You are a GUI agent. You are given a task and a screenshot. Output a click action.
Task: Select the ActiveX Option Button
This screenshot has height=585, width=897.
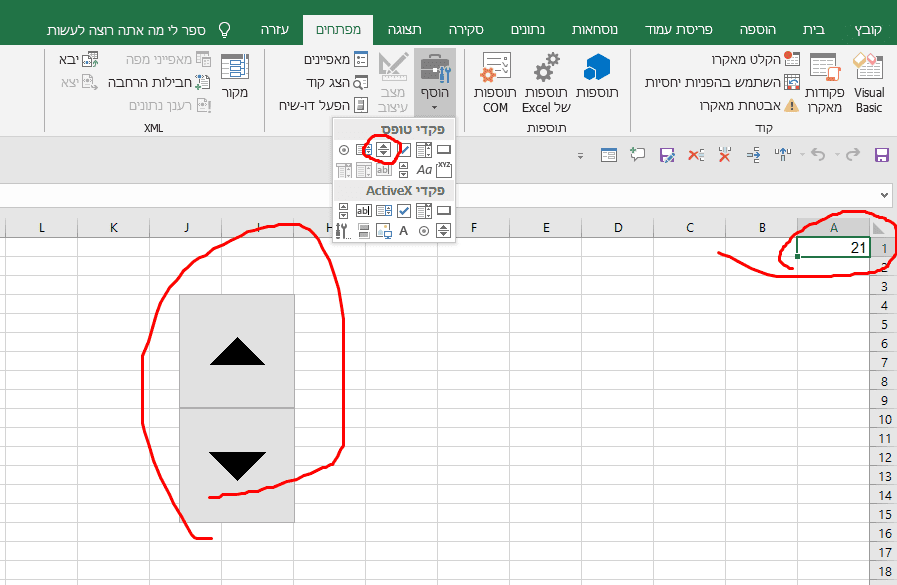tap(424, 230)
